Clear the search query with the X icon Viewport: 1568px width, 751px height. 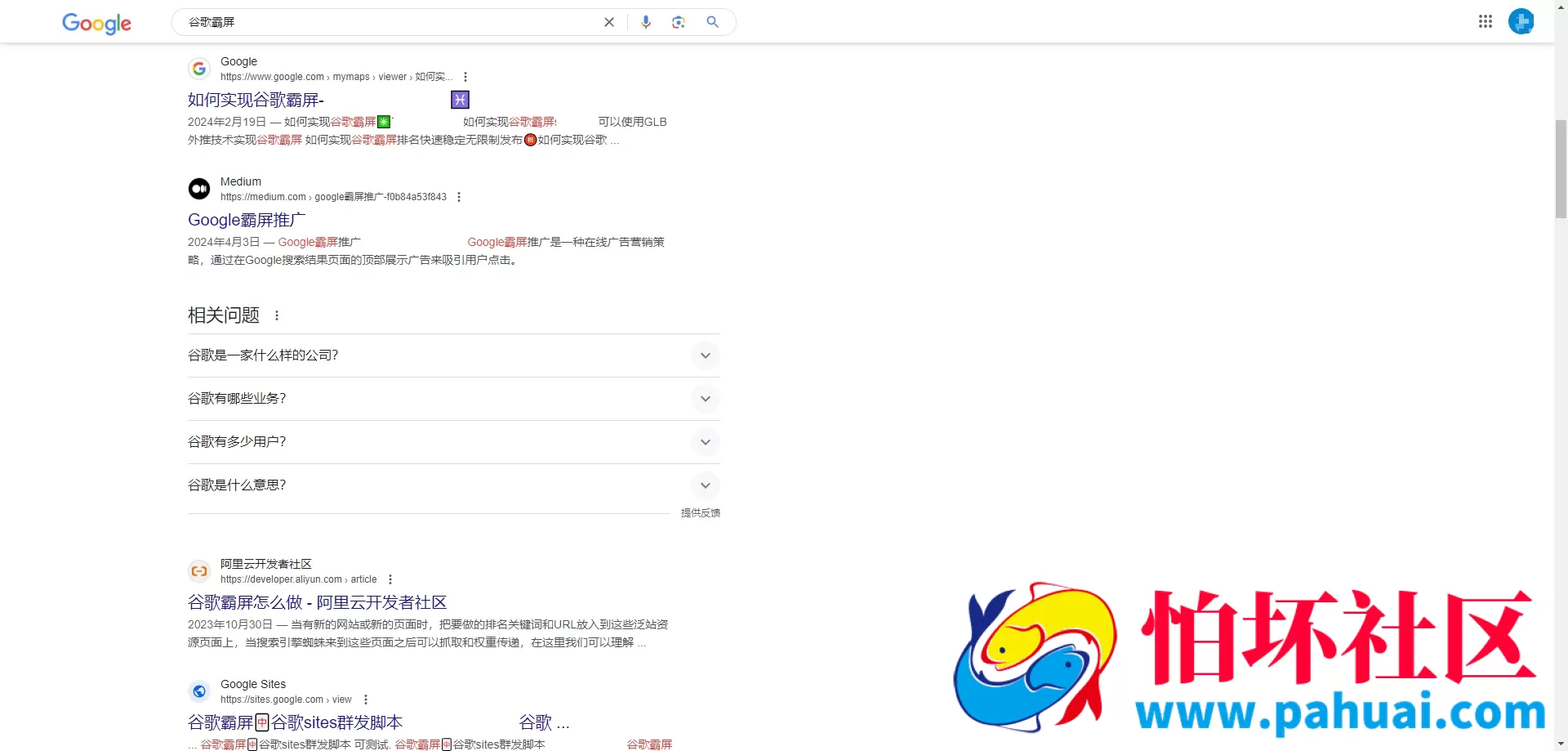[x=609, y=22]
